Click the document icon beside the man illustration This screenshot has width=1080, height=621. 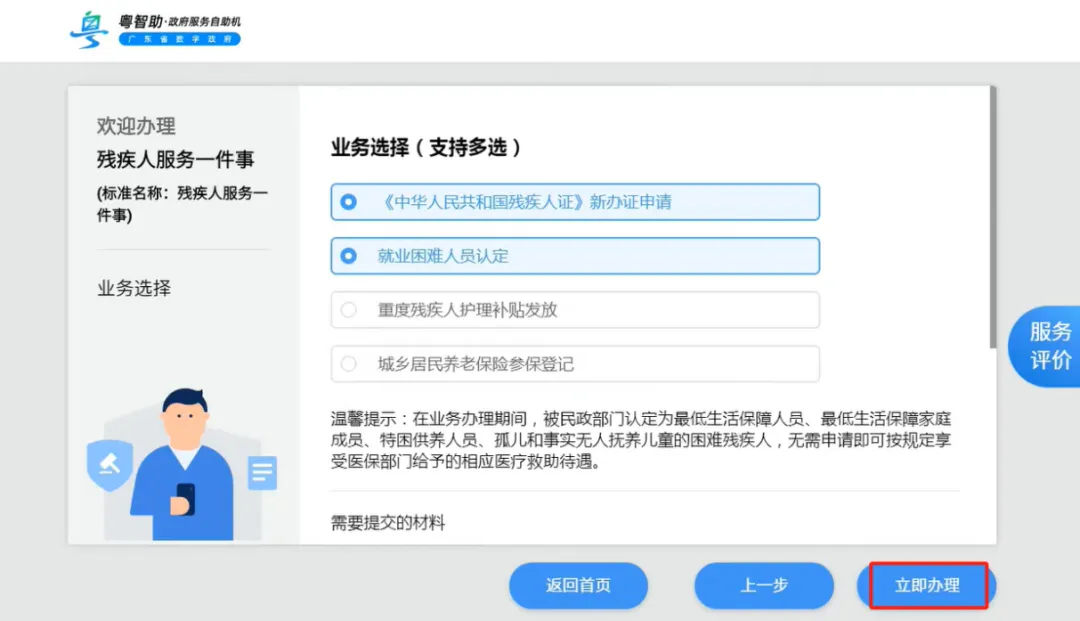coord(262,472)
